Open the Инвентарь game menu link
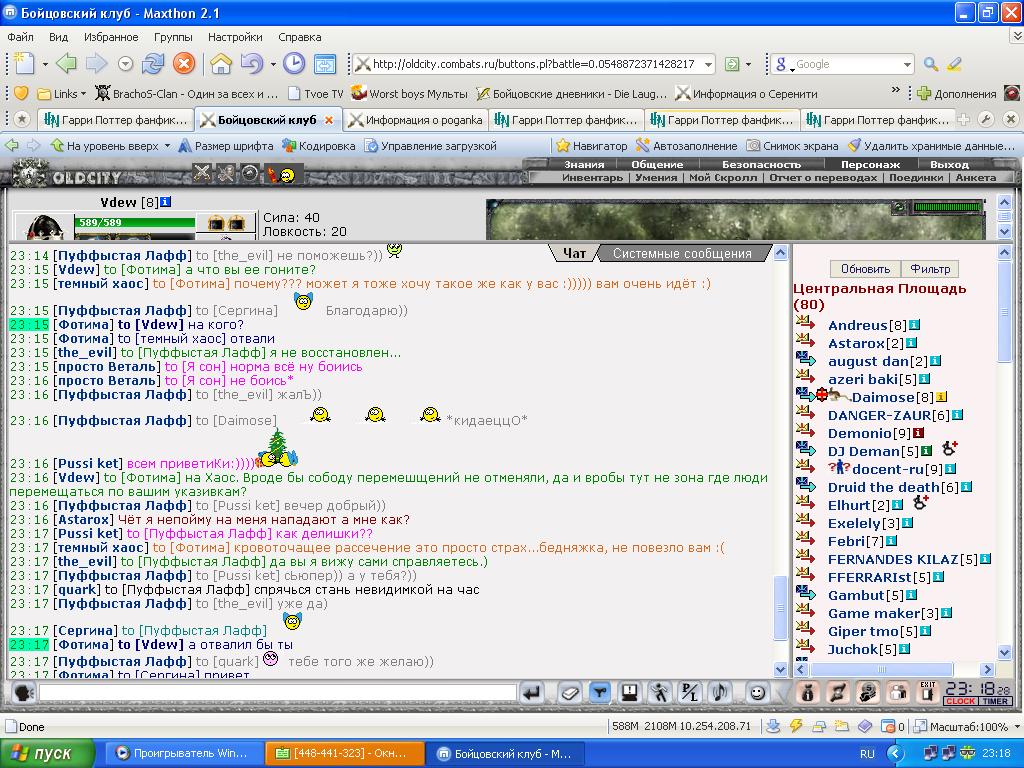The width and height of the screenshot is (1024, 768). pos(592,177)
